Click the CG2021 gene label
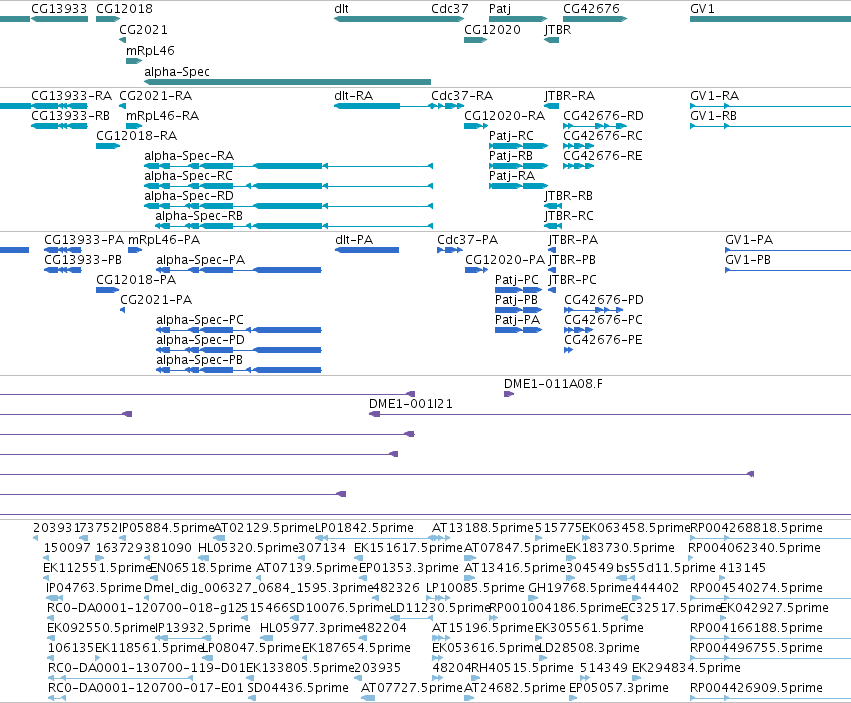 [x=143, y=30]
